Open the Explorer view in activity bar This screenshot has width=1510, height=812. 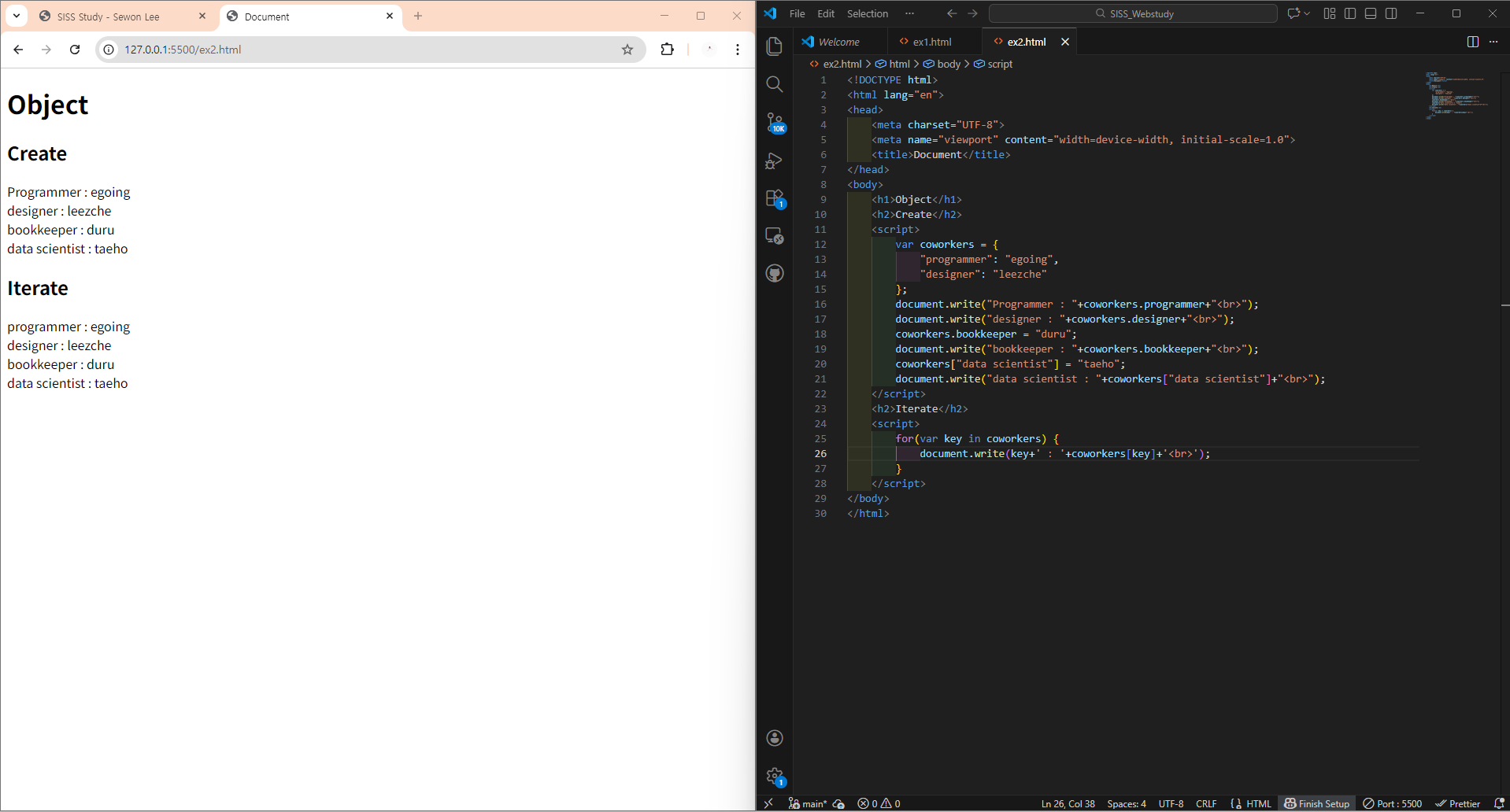click(x=775, y=46)
